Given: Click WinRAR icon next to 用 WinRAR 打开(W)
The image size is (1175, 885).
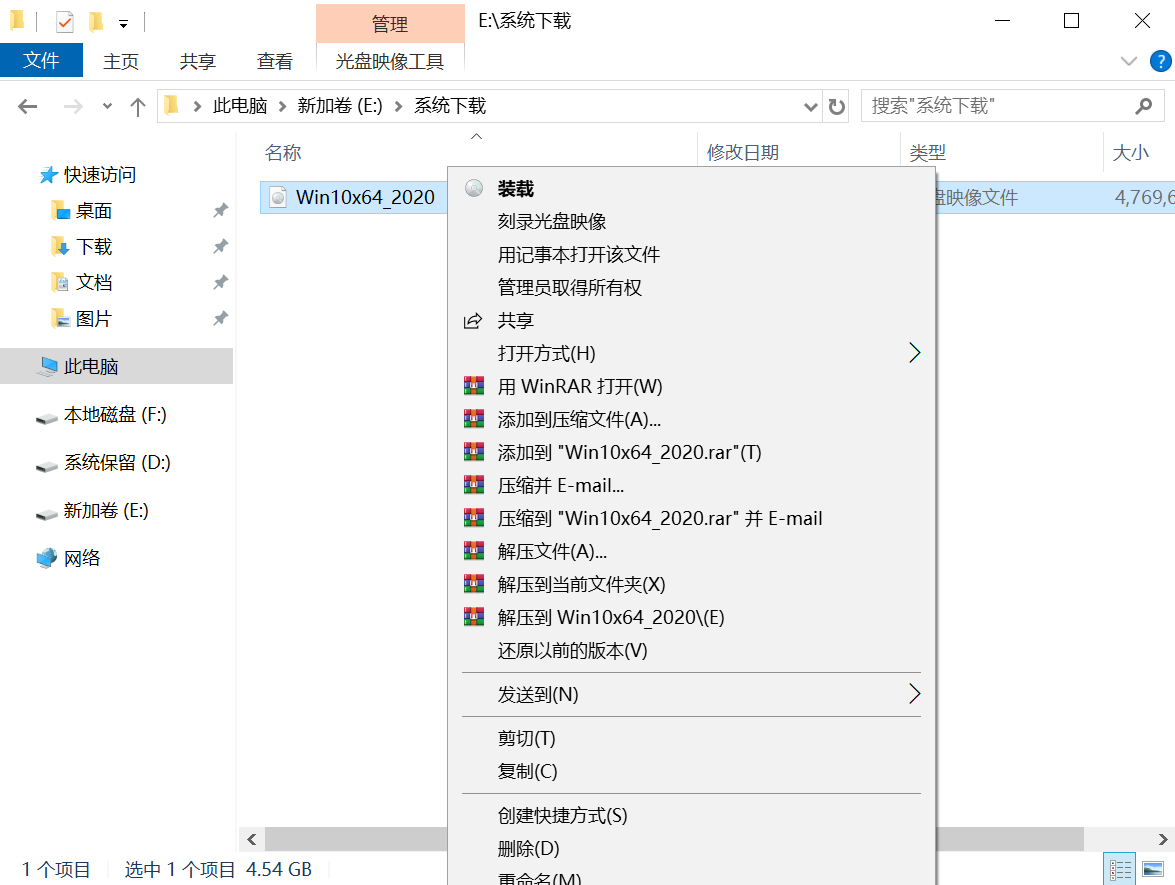Looking at the screenshot, I should (474, 386).
